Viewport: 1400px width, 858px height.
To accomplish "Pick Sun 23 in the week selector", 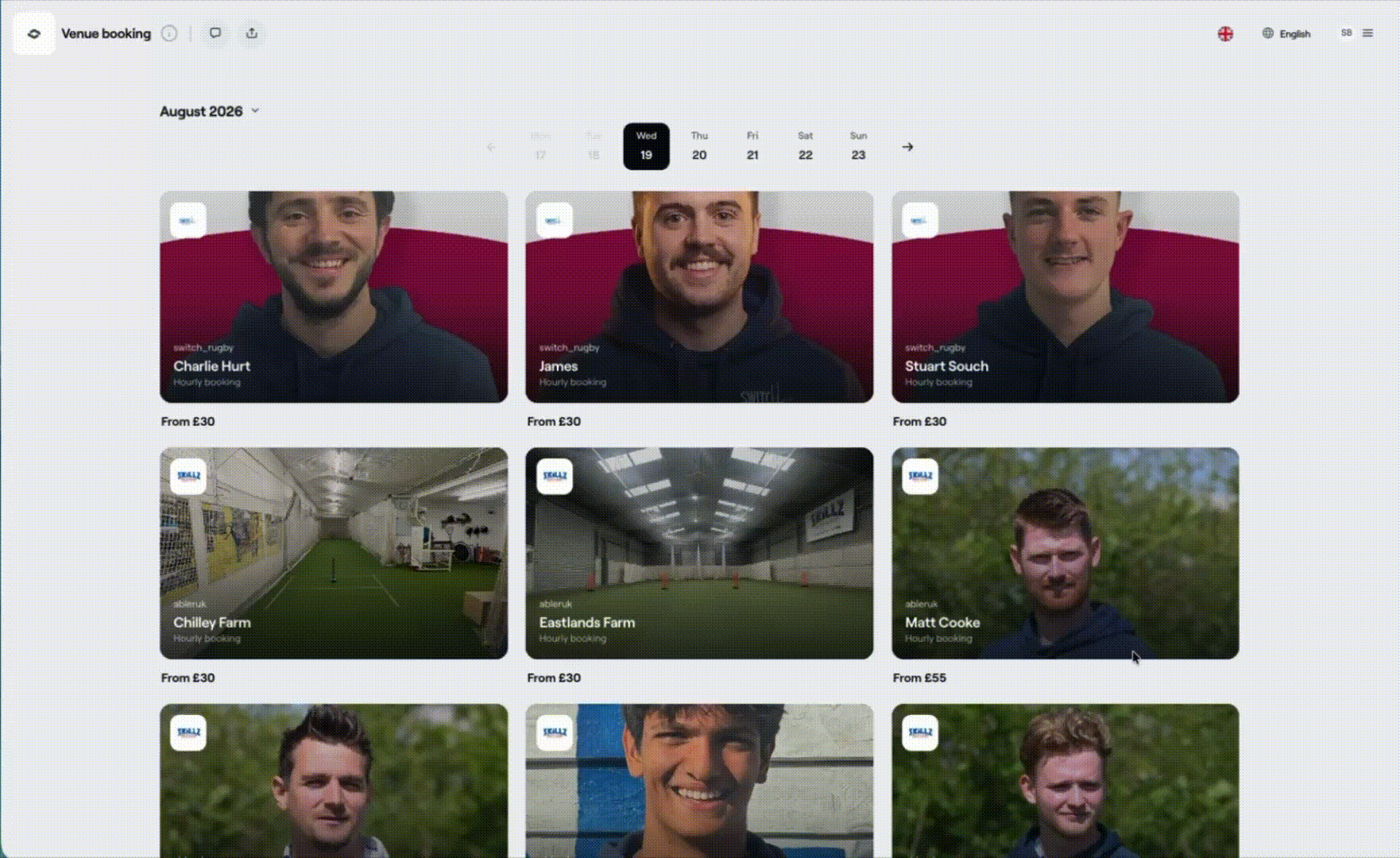I will tap(858, 146).
